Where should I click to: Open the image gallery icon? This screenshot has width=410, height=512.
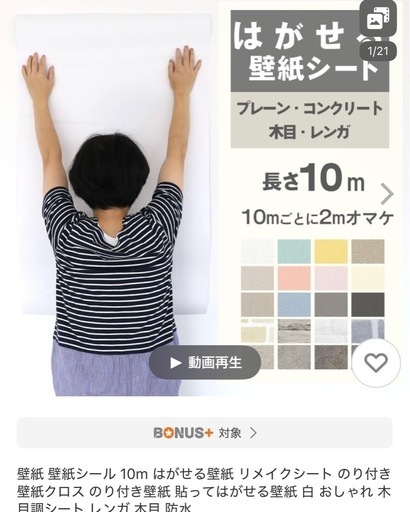pyautogui.click(x=378, y=20)
